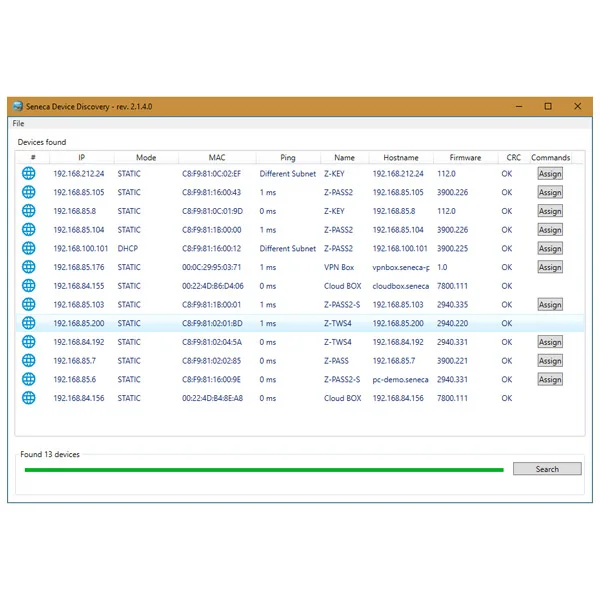
Task: Minimize the Device Discovery window
Action: pos(519,106)
